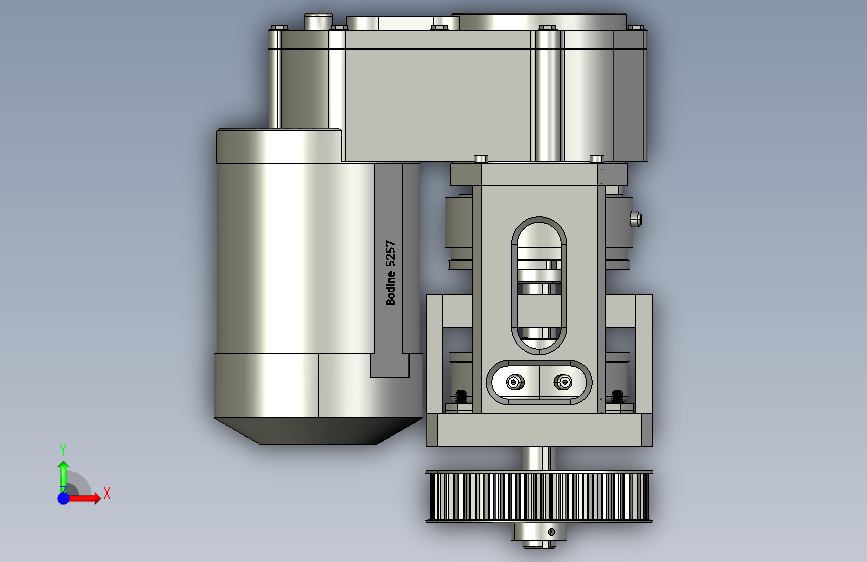Select the set screw on the right-side collar
The width and height of the screenshot is (867, 562).
[636, 219]
